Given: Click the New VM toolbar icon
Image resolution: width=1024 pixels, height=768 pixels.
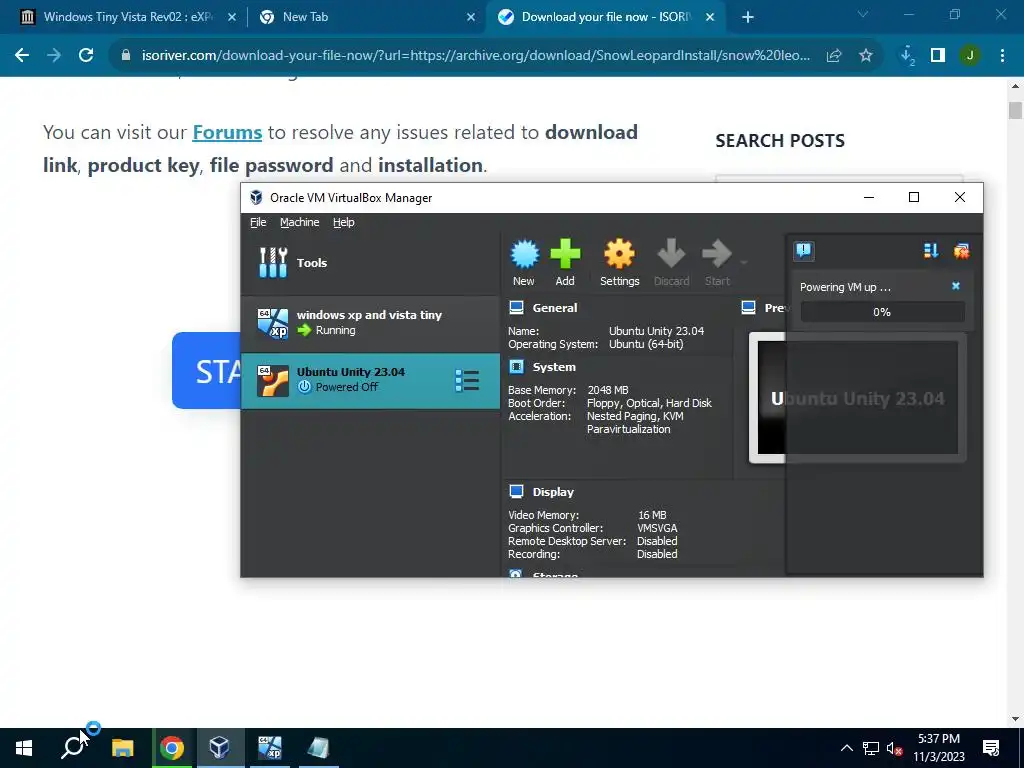Looking at the screenshot, I should 524,263.
